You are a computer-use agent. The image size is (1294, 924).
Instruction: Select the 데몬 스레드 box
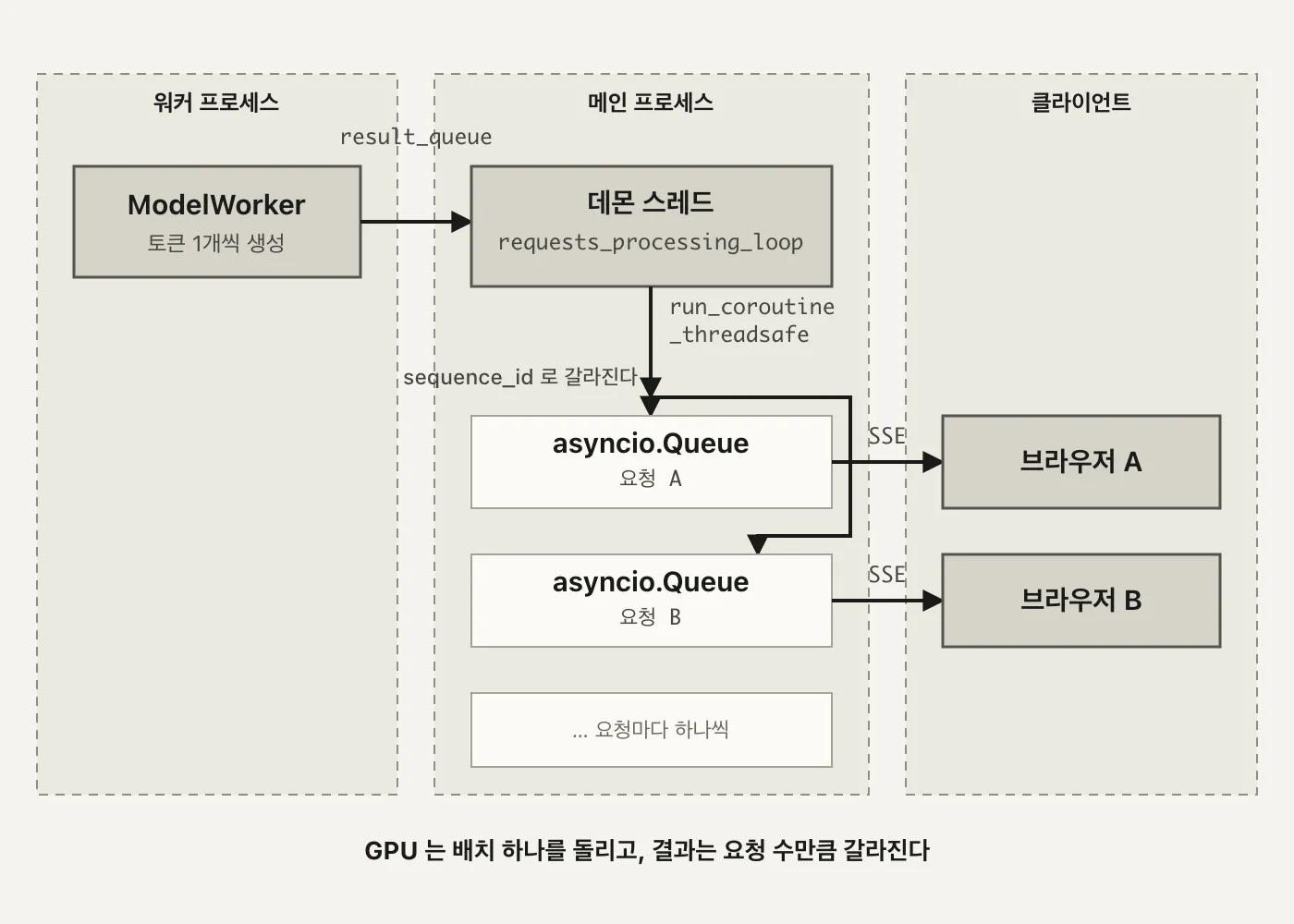tap(652, 226)
